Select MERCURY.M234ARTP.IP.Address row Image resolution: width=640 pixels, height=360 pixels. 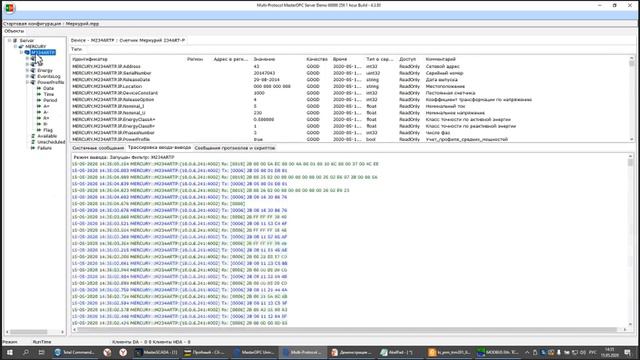click(350, 66)
